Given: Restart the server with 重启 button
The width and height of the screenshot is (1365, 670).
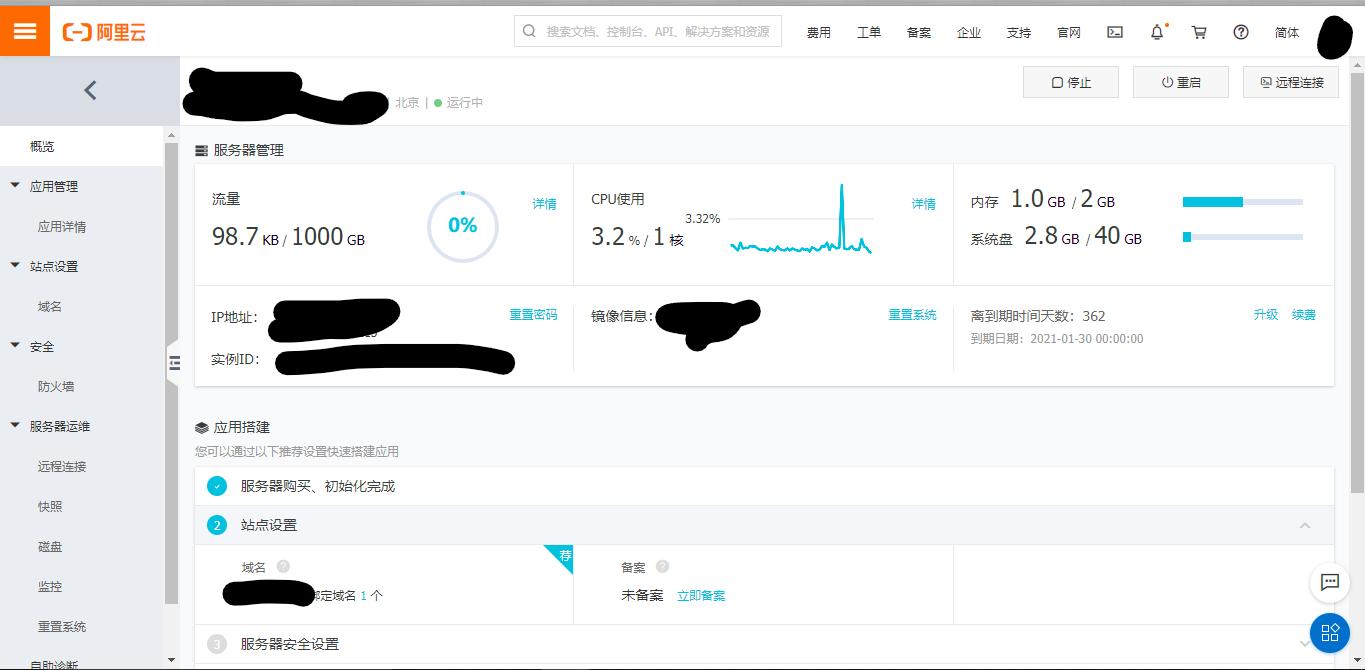Looking at the screenshot, I should coord(1180,82).
